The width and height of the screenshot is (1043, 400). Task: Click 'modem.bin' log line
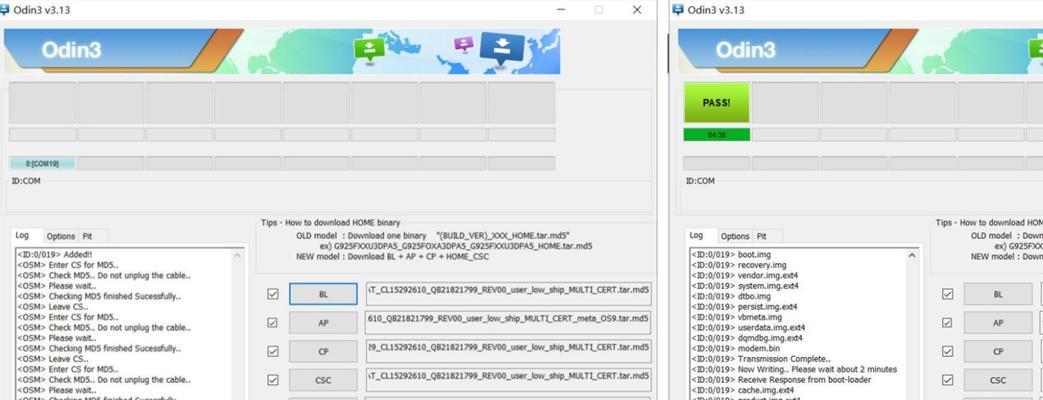pos(735,348)
